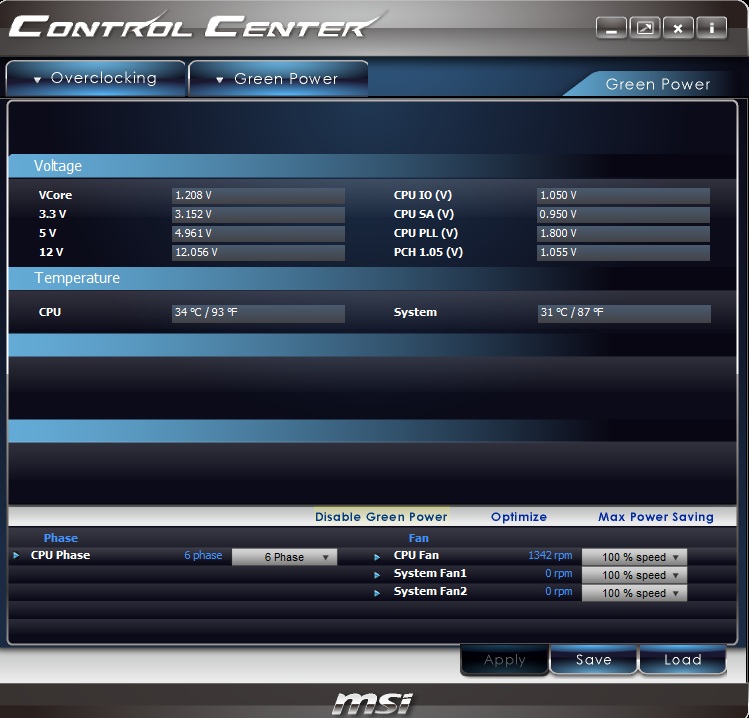Click the 'Phase' column heading
Screen dimensions: 749x718
click(61, 538)
